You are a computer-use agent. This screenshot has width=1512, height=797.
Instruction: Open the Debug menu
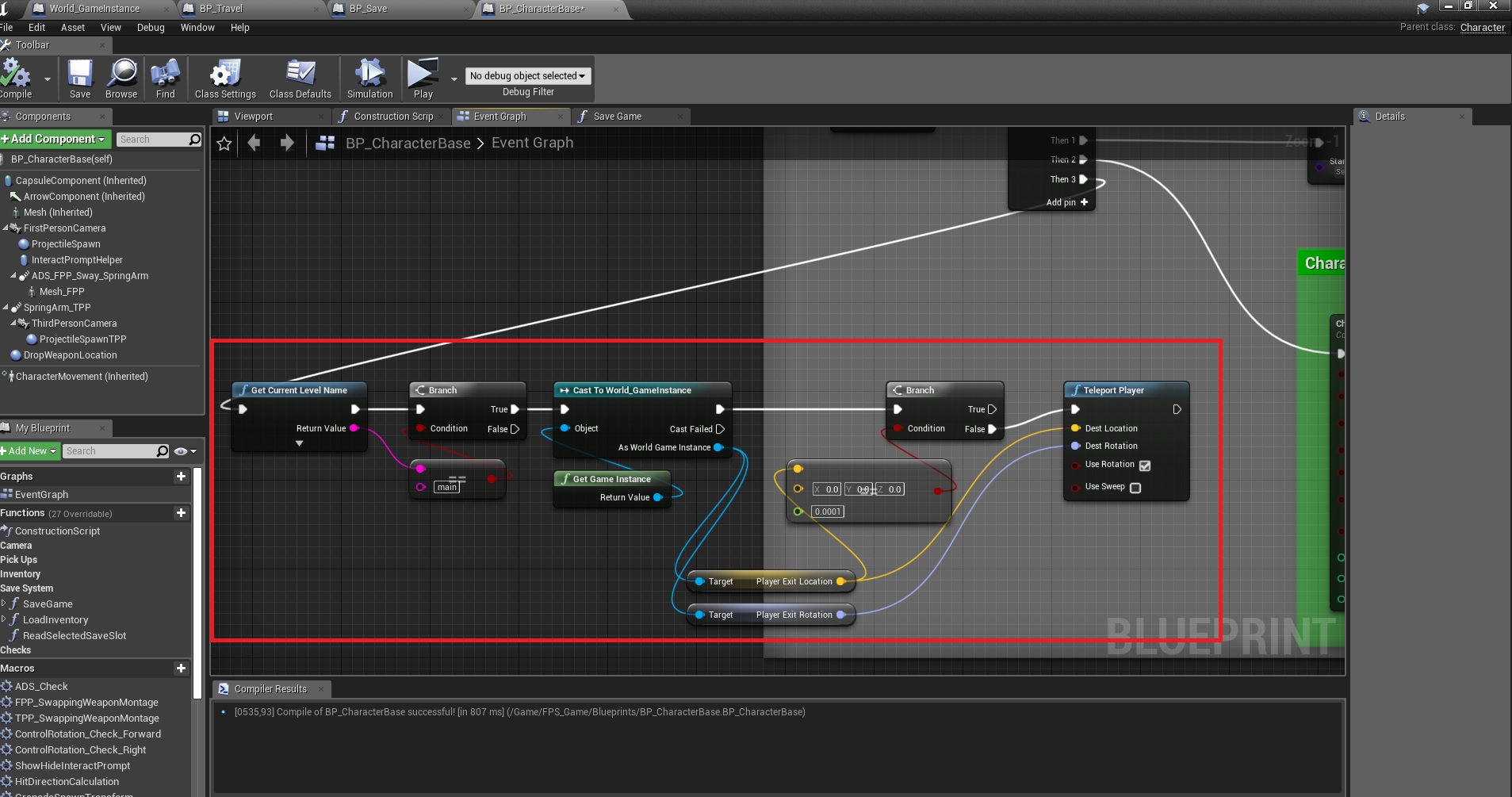pyautogui.click(x=151, y=28)
